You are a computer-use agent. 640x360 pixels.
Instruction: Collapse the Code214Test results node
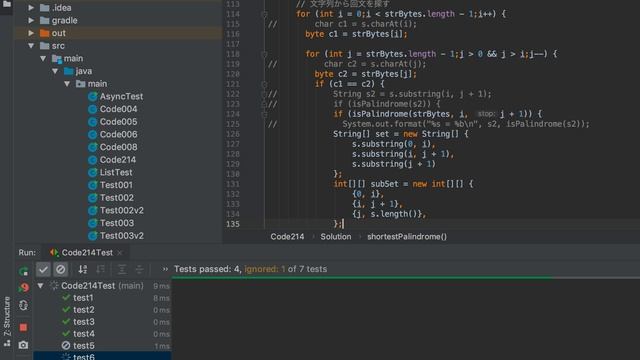click(x=40, y=285)
